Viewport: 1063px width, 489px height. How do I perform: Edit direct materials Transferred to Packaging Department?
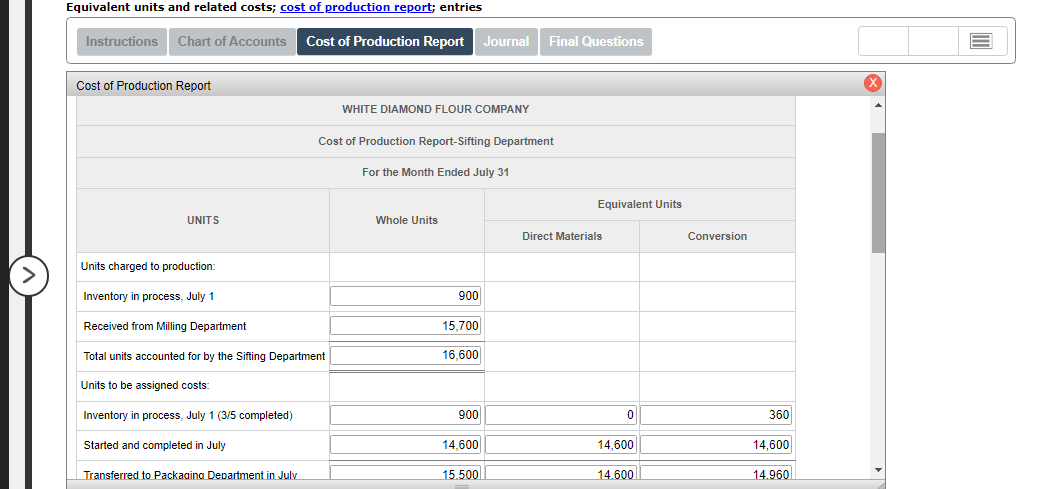coord(561,474)
